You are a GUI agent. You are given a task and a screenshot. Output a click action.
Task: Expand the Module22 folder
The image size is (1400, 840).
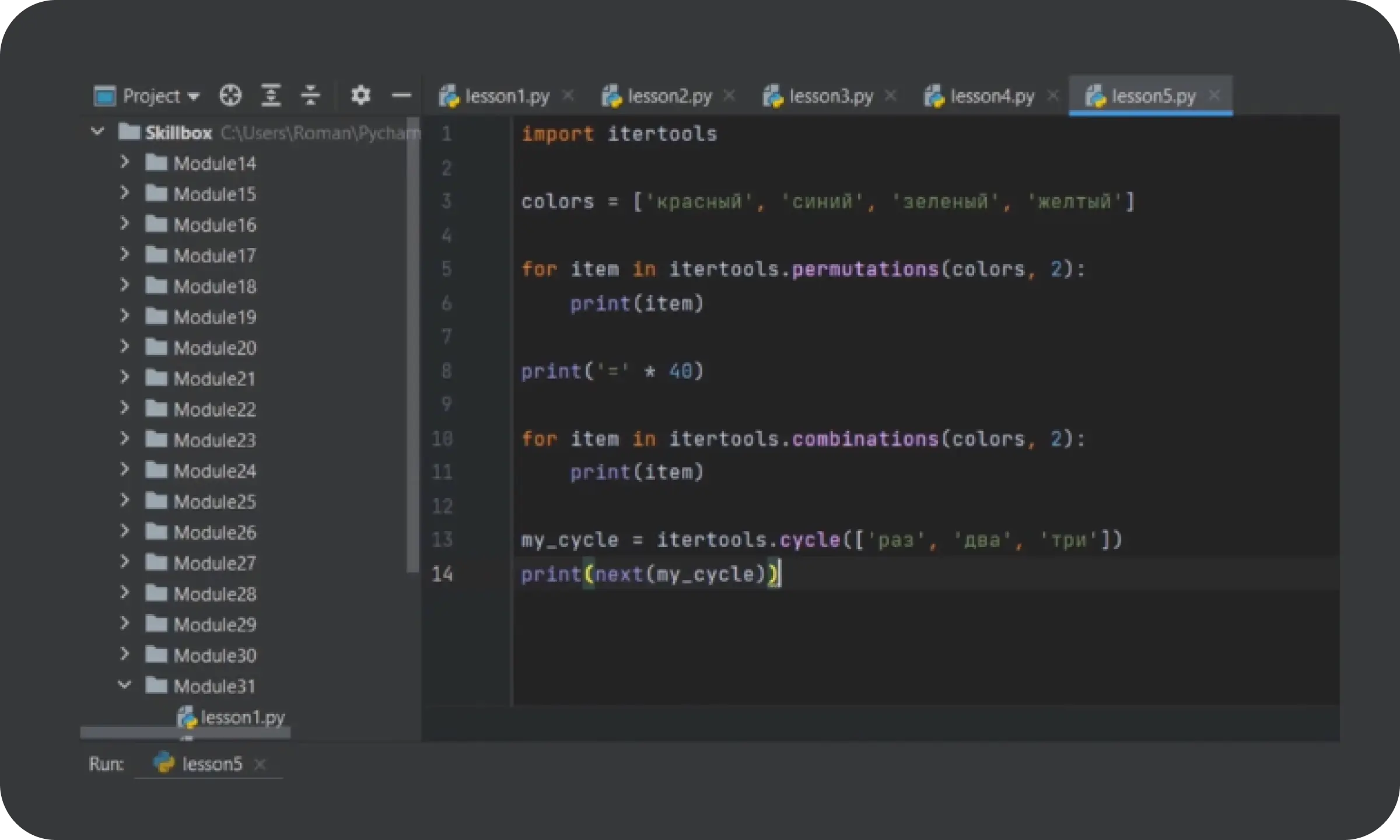[124, 408]
